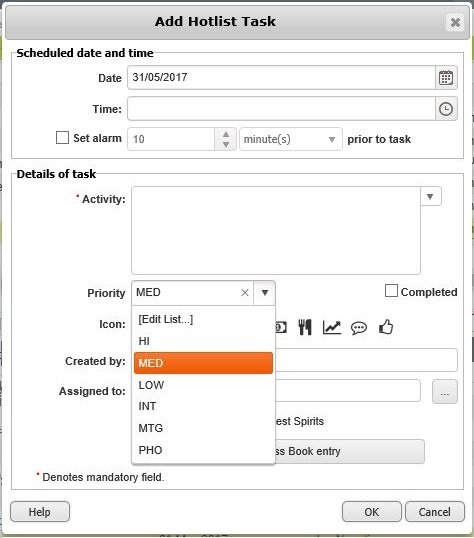Select the fork and knife meal icon
474x538 pixels.
305,327
